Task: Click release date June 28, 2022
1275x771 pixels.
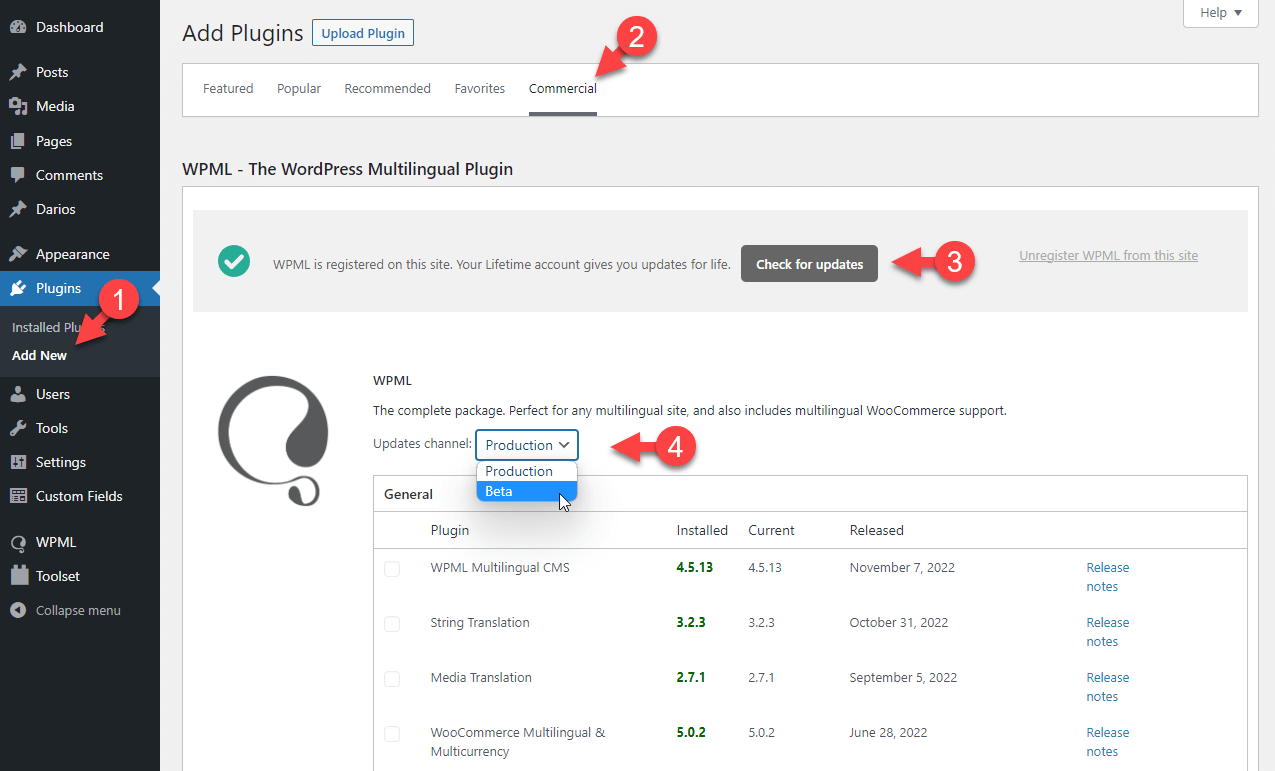Action: tap(887, 732)
